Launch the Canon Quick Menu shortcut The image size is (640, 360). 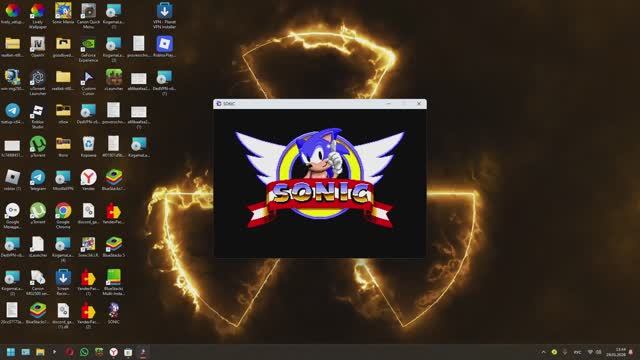[x=88, y=11]
